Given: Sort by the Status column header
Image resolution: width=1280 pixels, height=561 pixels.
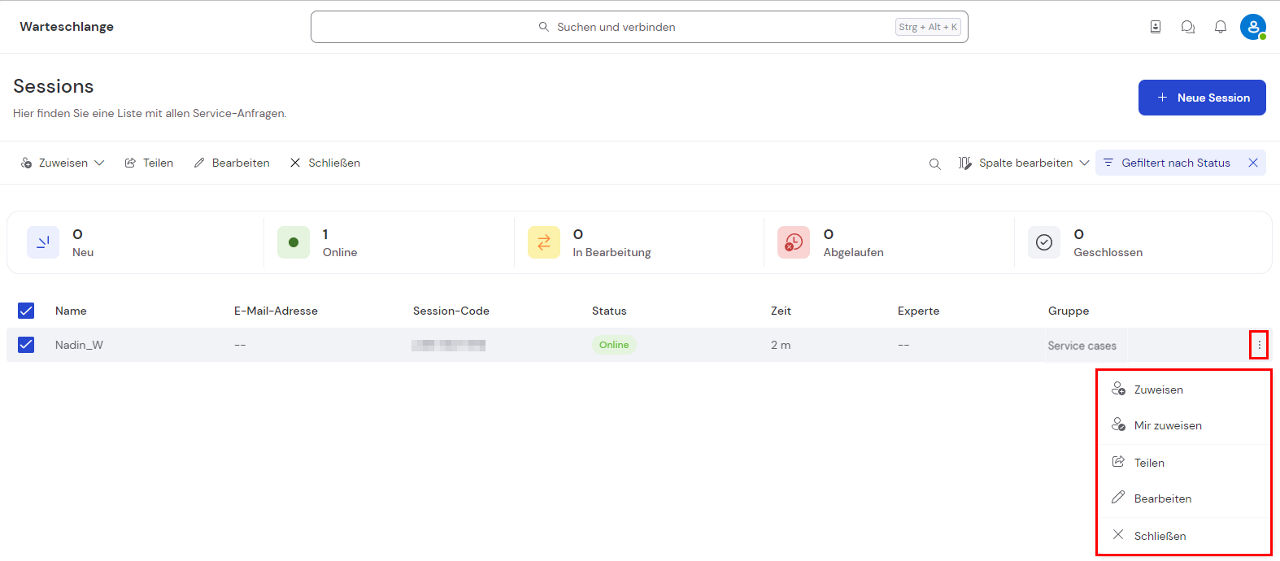Looking at the screenshot, I should pos(609,311).
